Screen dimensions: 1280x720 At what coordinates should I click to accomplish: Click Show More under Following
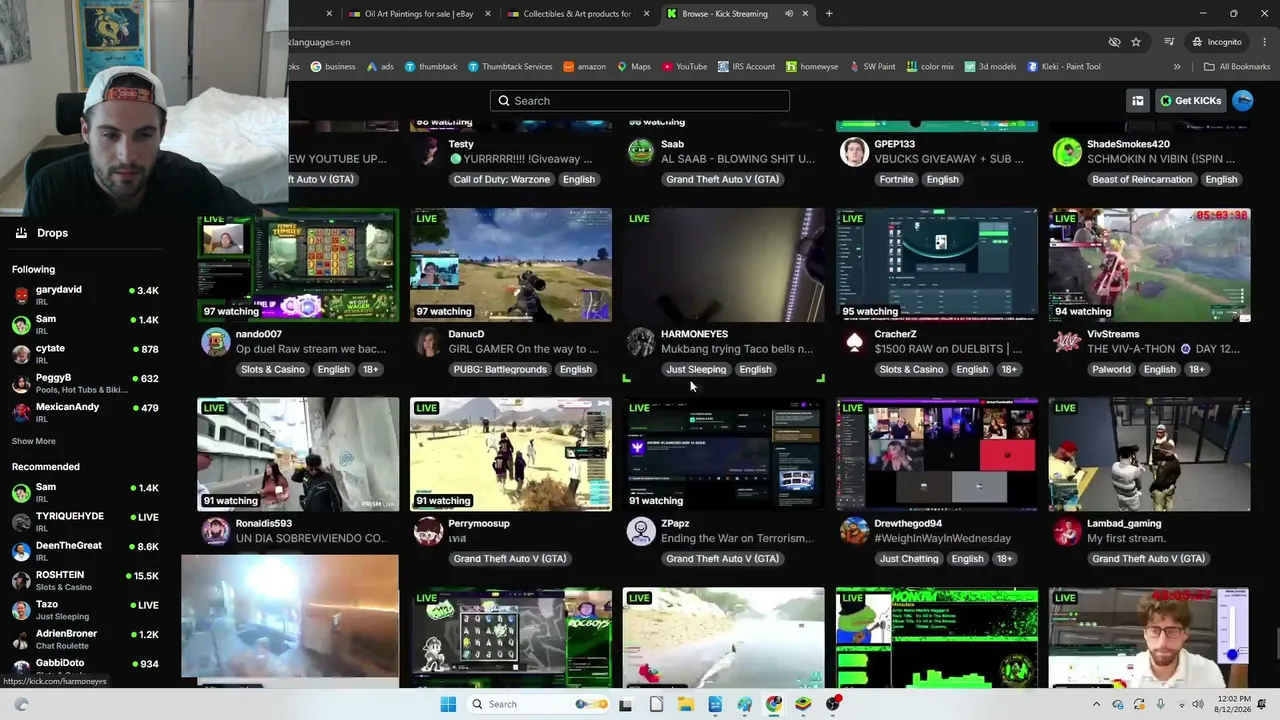click(34, 441)
